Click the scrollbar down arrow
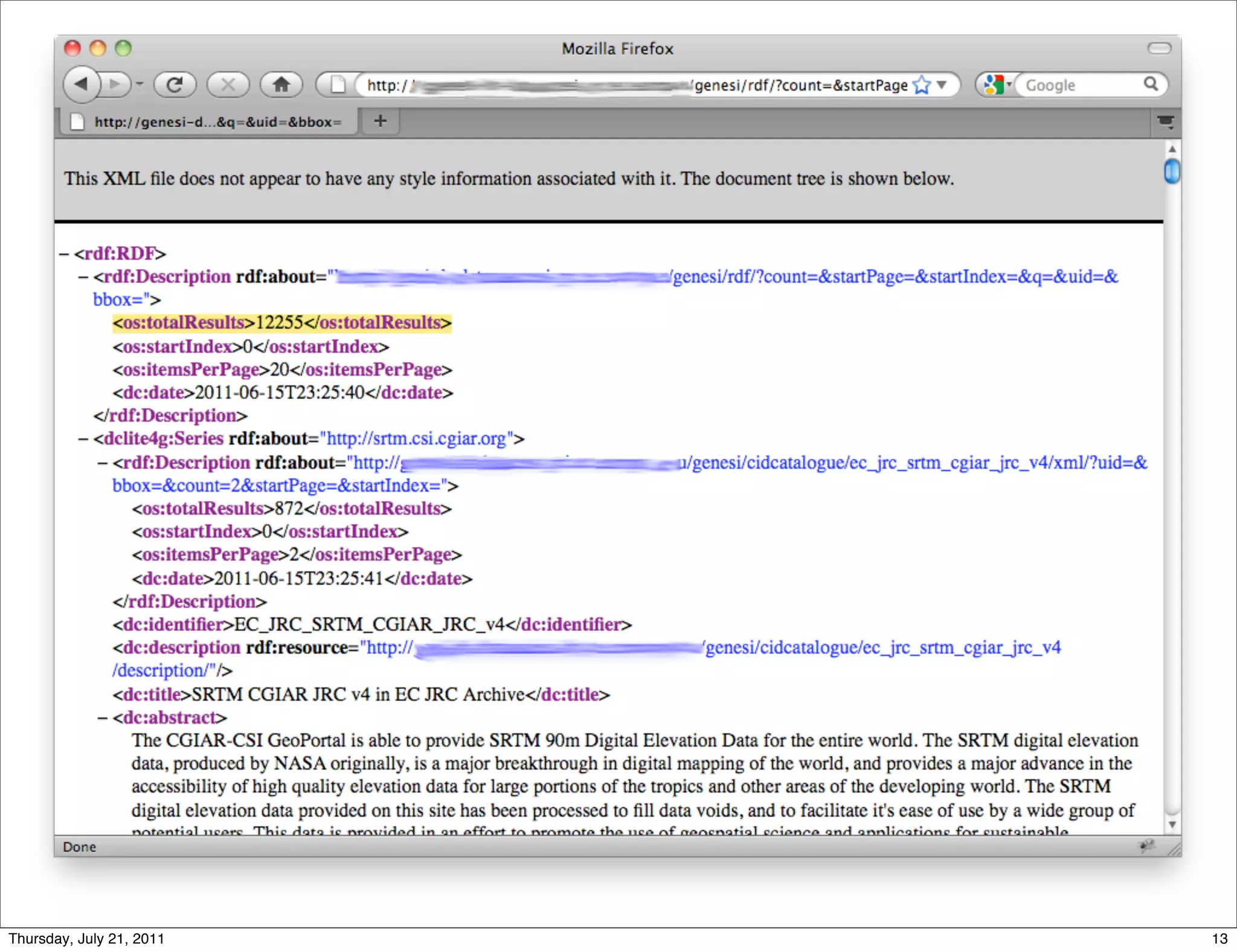 pyautogui.click(x=1172, y=825)
